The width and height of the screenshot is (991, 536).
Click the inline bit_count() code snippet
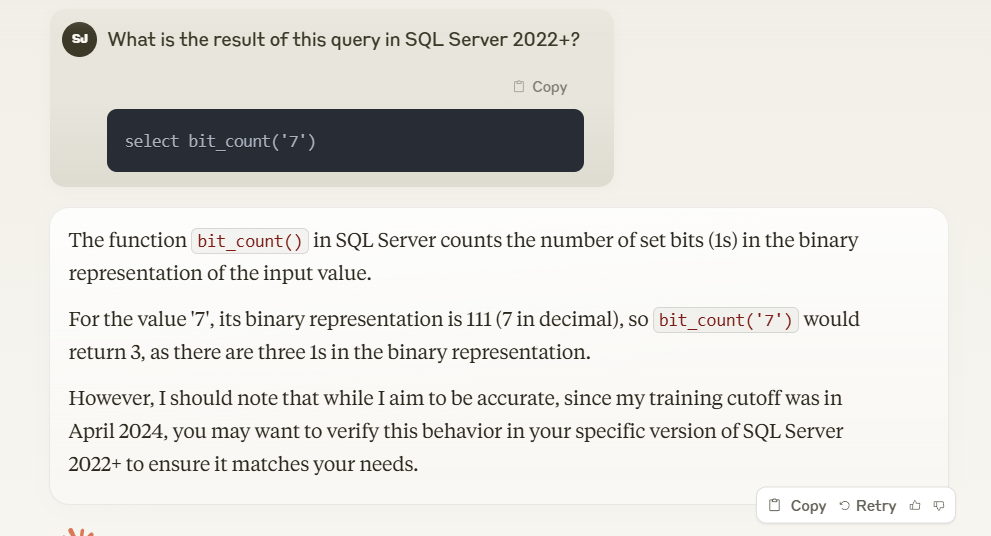tap(250, 241)
